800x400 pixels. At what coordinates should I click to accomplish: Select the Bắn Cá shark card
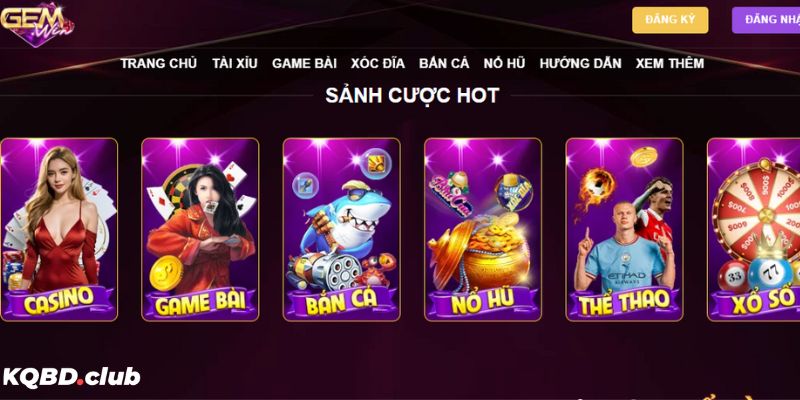point(341,230)
